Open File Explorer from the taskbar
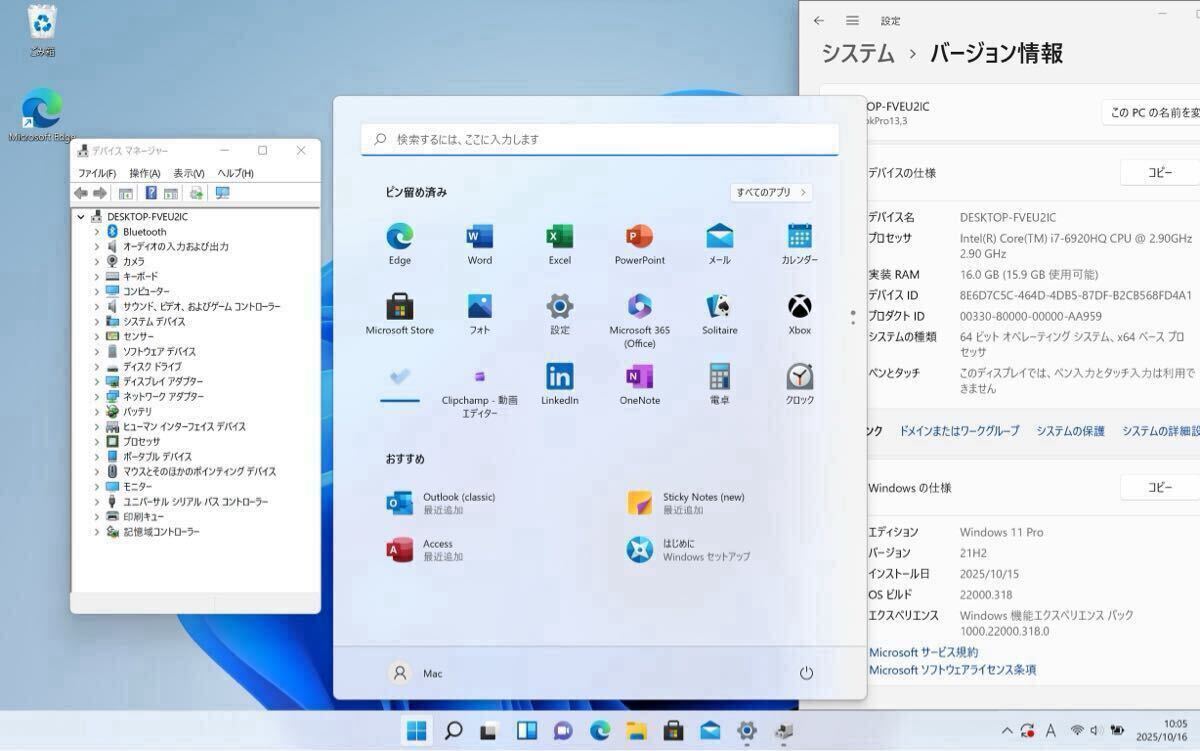This screenshot has height=751, width=1200. click(637, 731)
